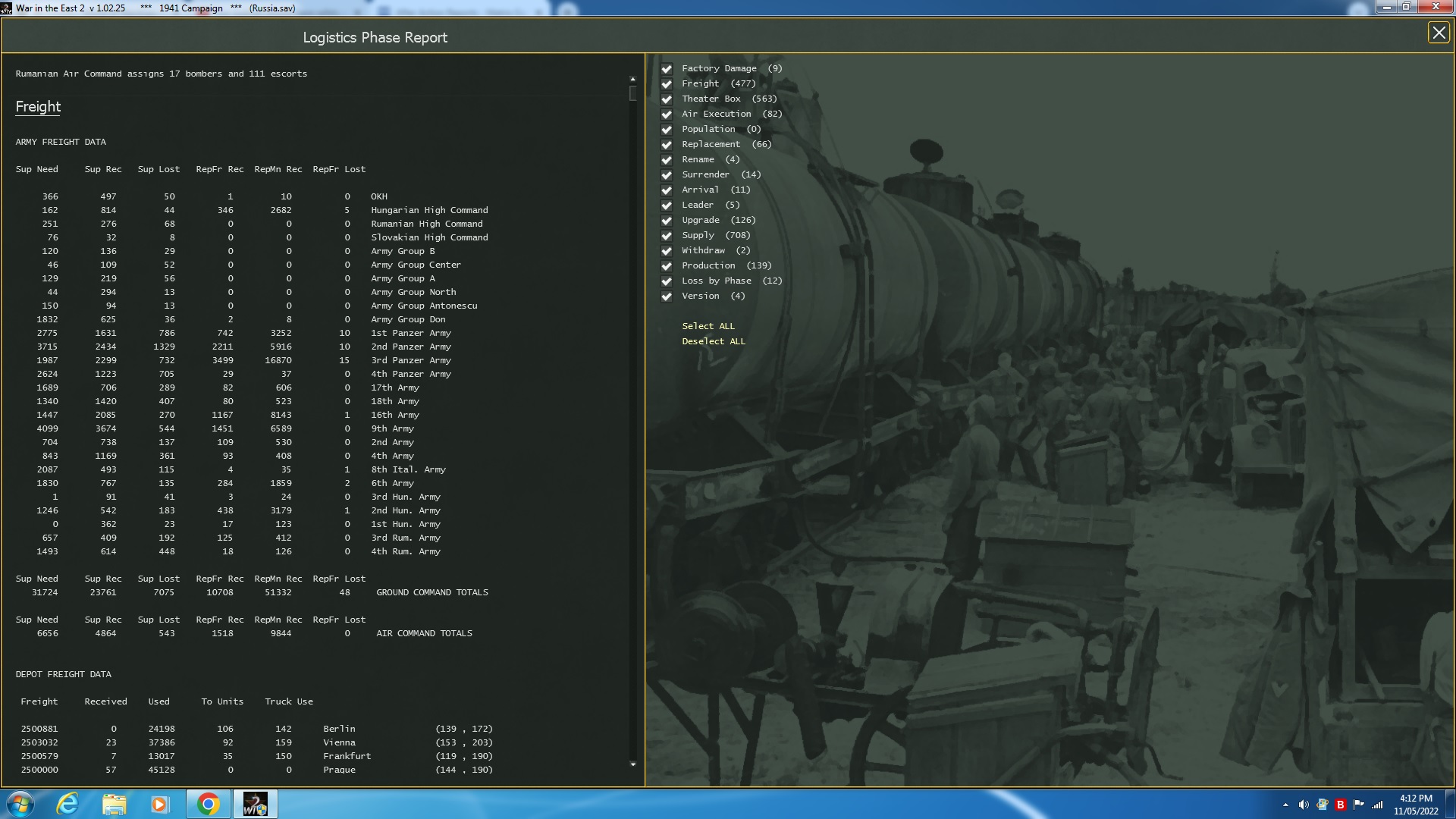Select War in the East taskbar icon
This screenshot has height=819, width=1456.
tap(255, 804)
